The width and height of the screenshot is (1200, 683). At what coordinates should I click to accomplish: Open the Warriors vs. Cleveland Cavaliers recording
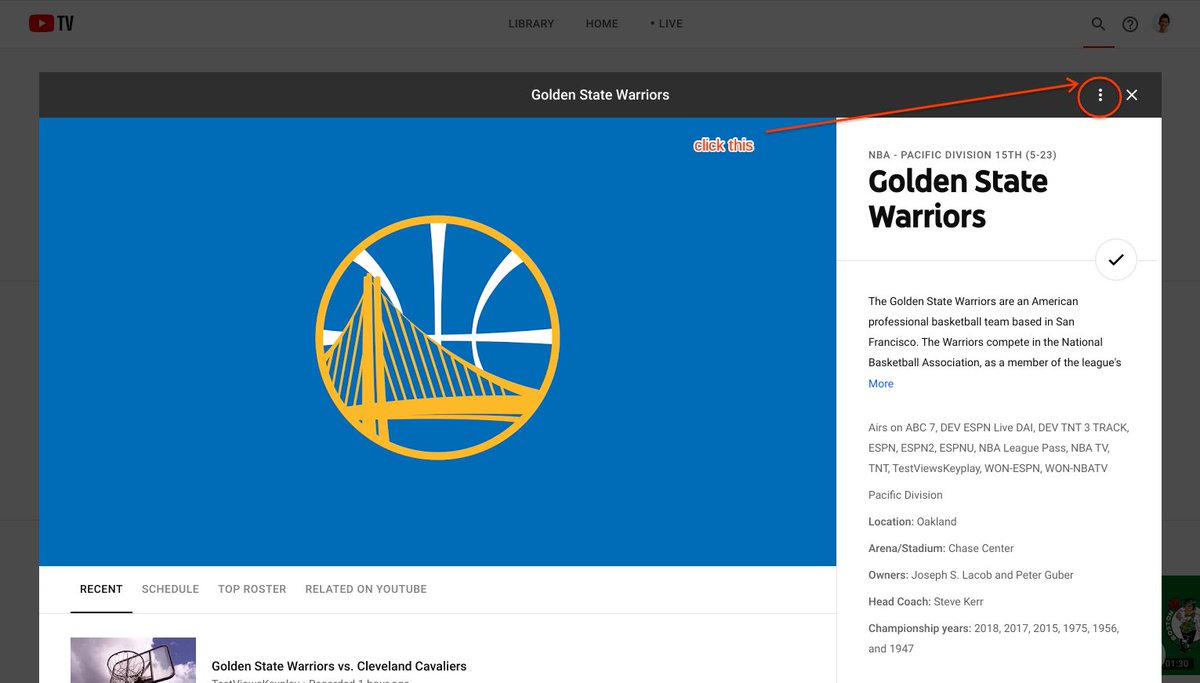click(339, 666)
